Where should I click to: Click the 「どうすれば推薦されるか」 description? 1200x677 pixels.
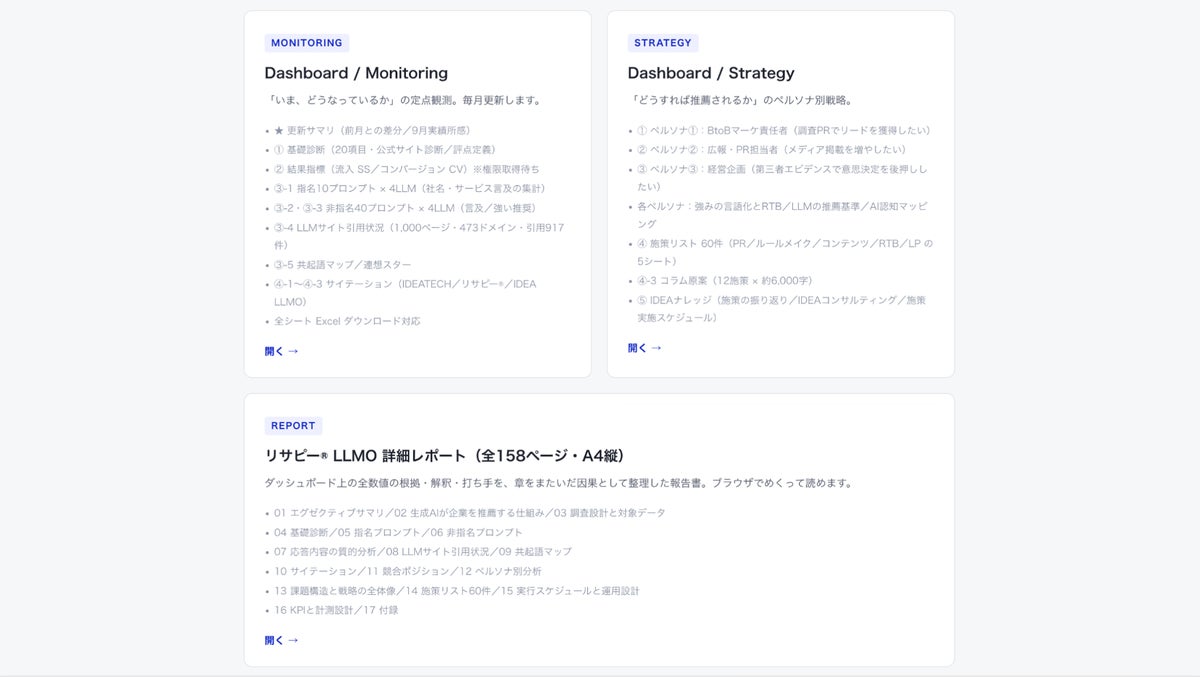click(x=740, y=101)
